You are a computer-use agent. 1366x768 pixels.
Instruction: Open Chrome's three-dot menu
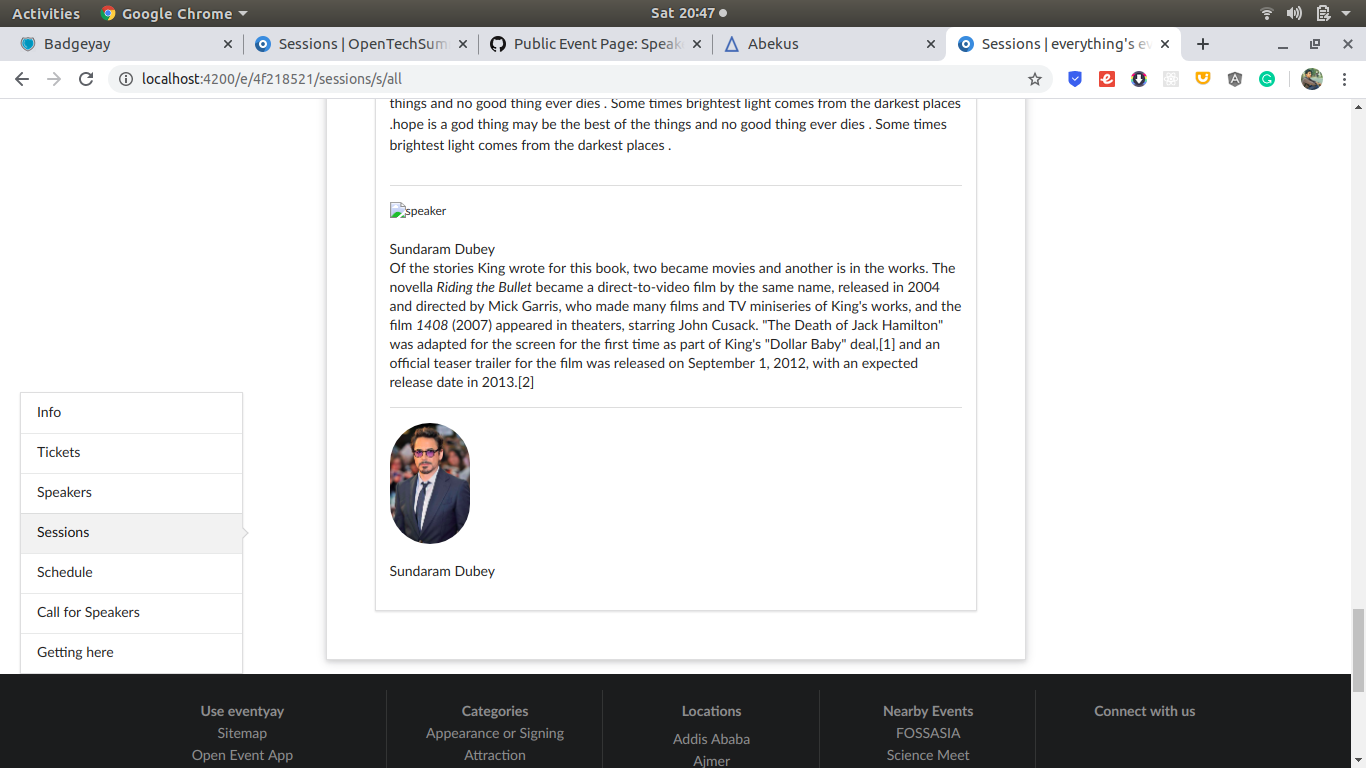(x=1344, y=79)
